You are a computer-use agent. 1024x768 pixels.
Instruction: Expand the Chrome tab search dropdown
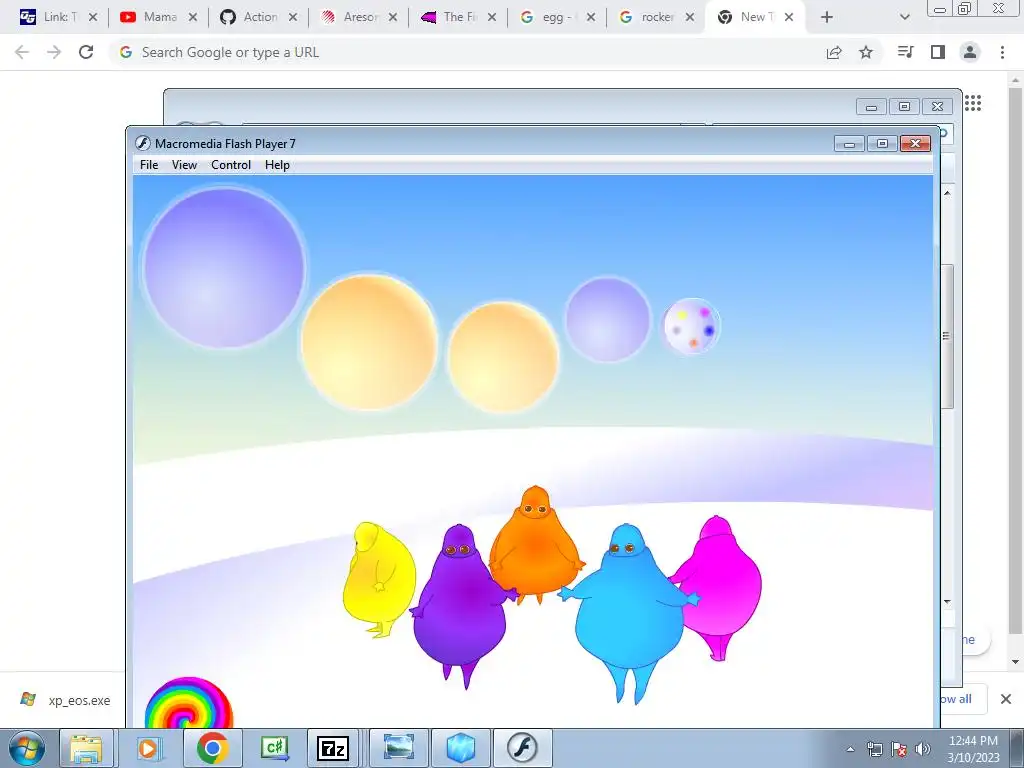click(904, 17)
